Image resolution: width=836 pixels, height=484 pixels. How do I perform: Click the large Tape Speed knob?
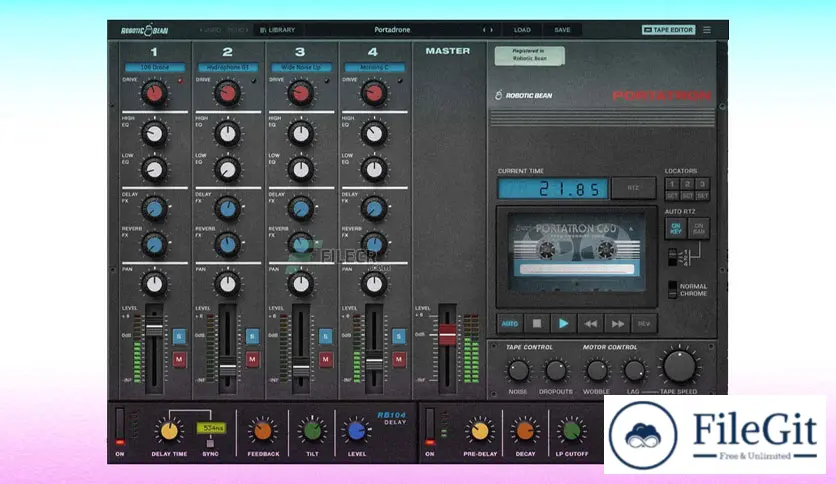(x=679, y=367)
